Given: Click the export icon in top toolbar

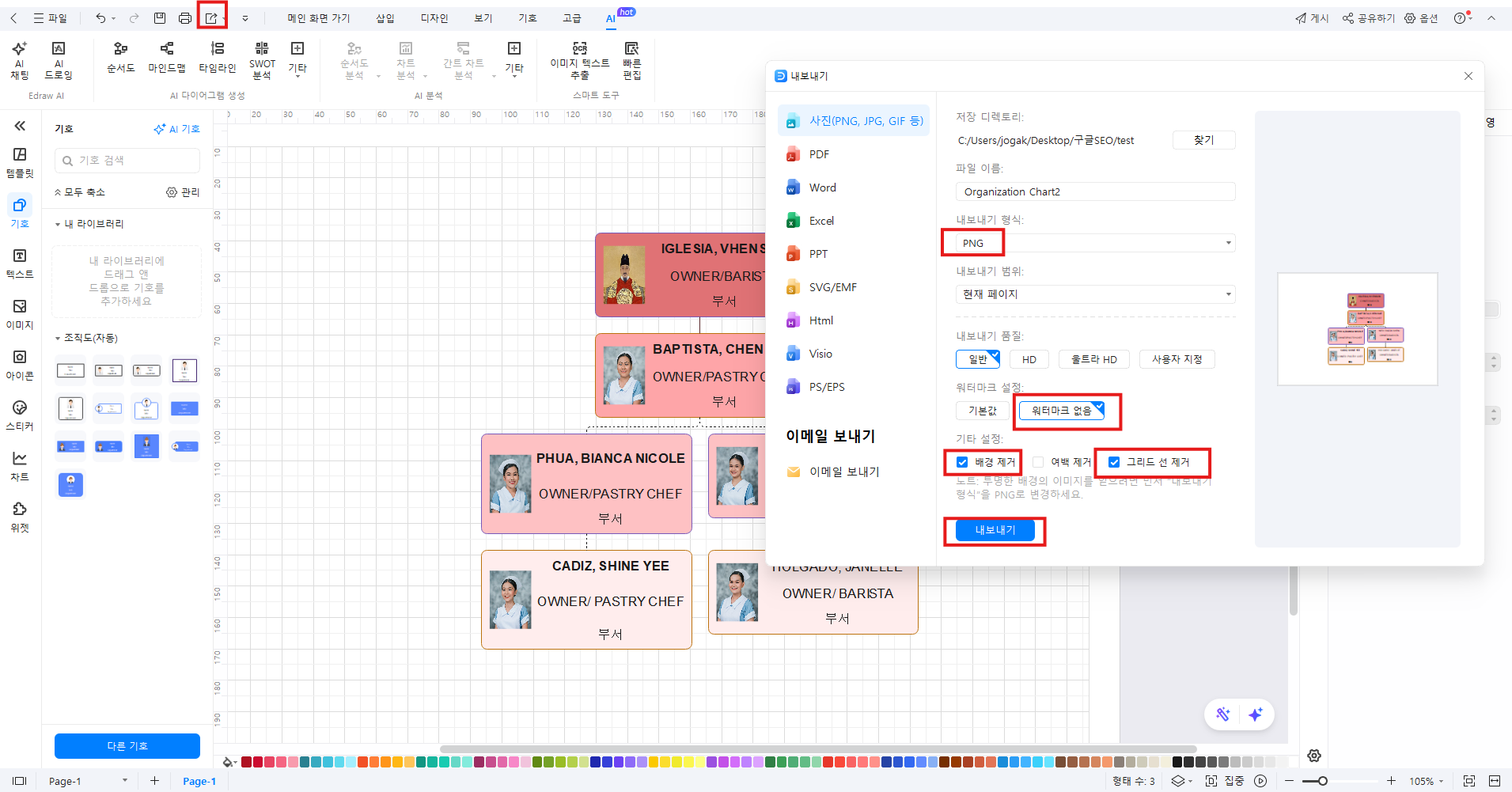Looking at the screenshot, I should coord(211,18).
